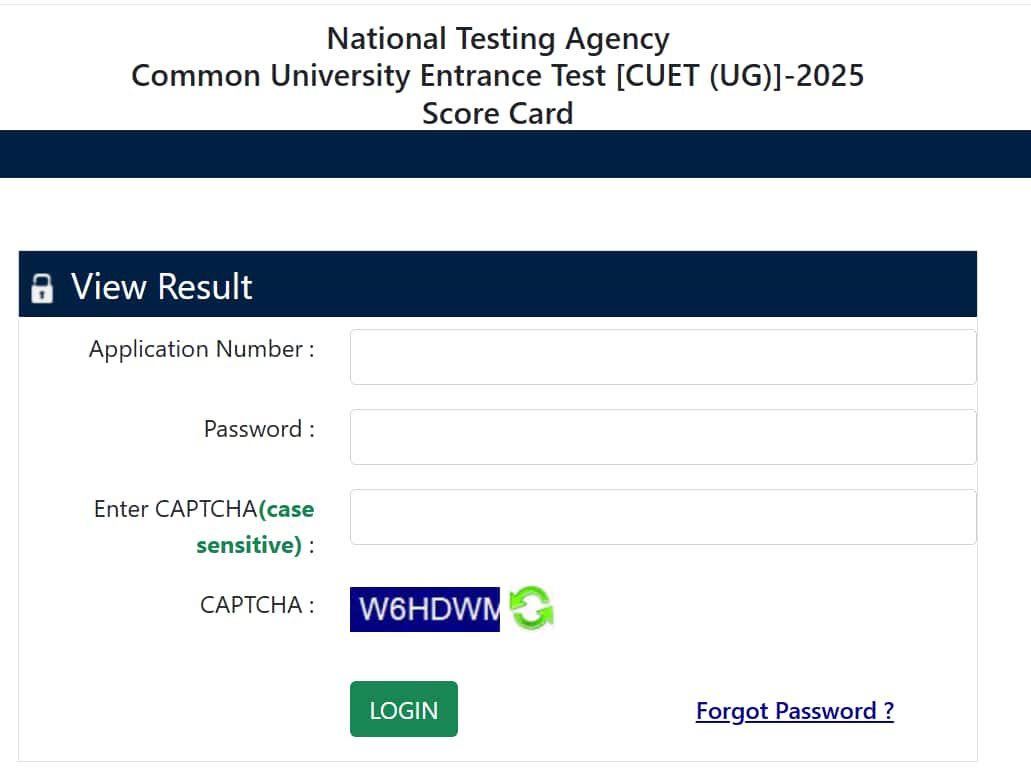This screenshot has height=778, width=1031.
Task: Focus the Enter CAPTCHA text box
Action: [663, 517]
